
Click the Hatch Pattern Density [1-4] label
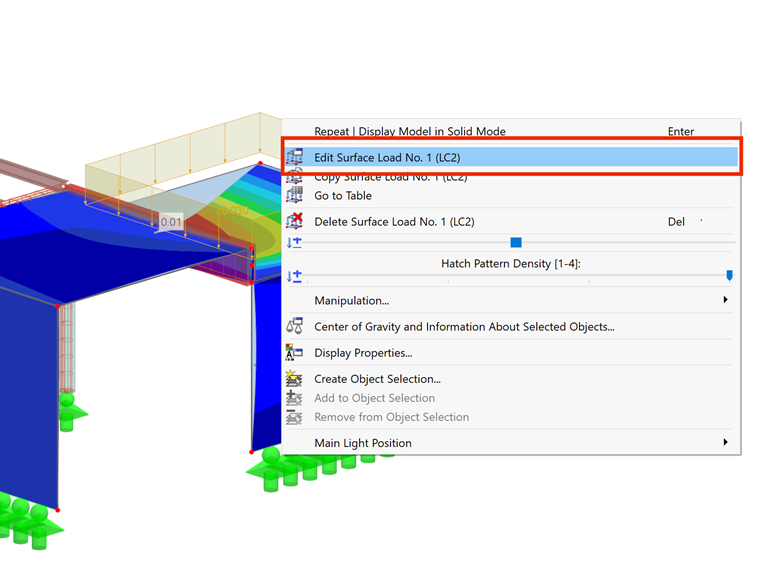pyautogui.click(x=511, y=264)
